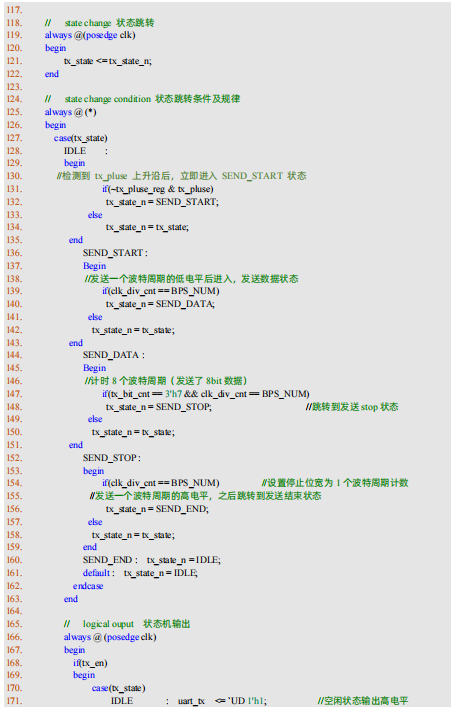Click SEND_END : tx_state_n = IDLE line
Viewport: 457px width, 716px height.
[152, 560]
